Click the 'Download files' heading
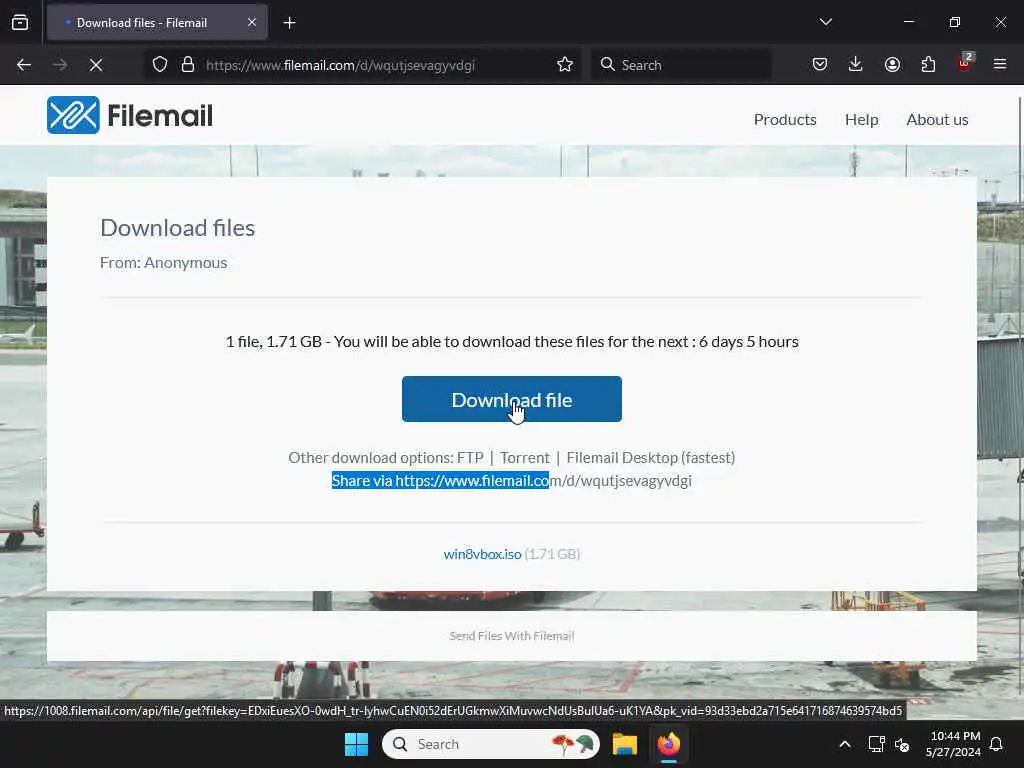 point(178,228)
